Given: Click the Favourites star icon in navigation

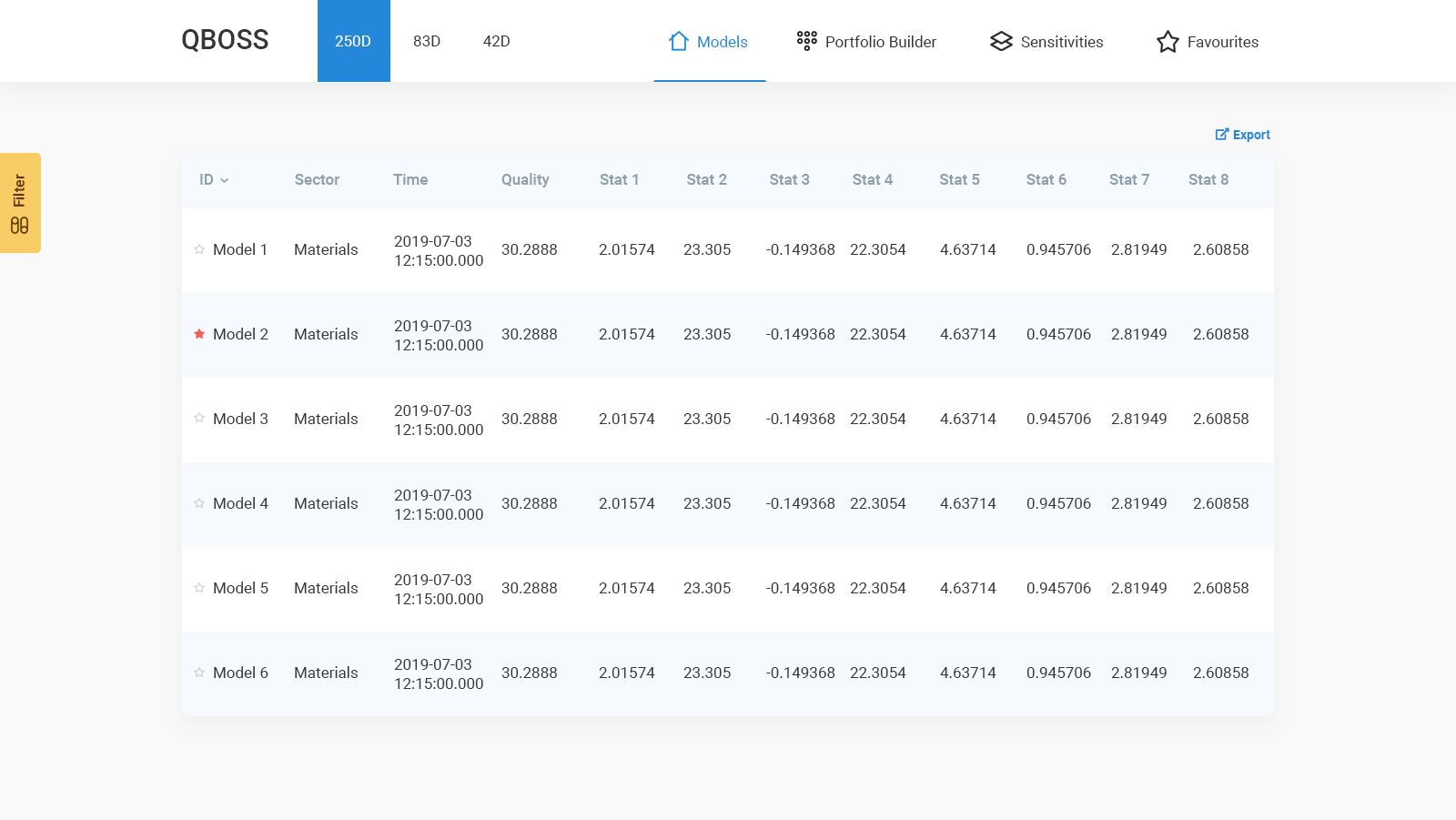Looking at the screenshot, I should (x=1168, y=42).
